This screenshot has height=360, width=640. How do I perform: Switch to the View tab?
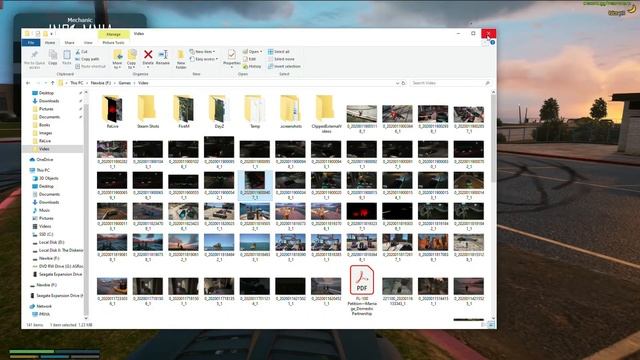tap(88, 42)
